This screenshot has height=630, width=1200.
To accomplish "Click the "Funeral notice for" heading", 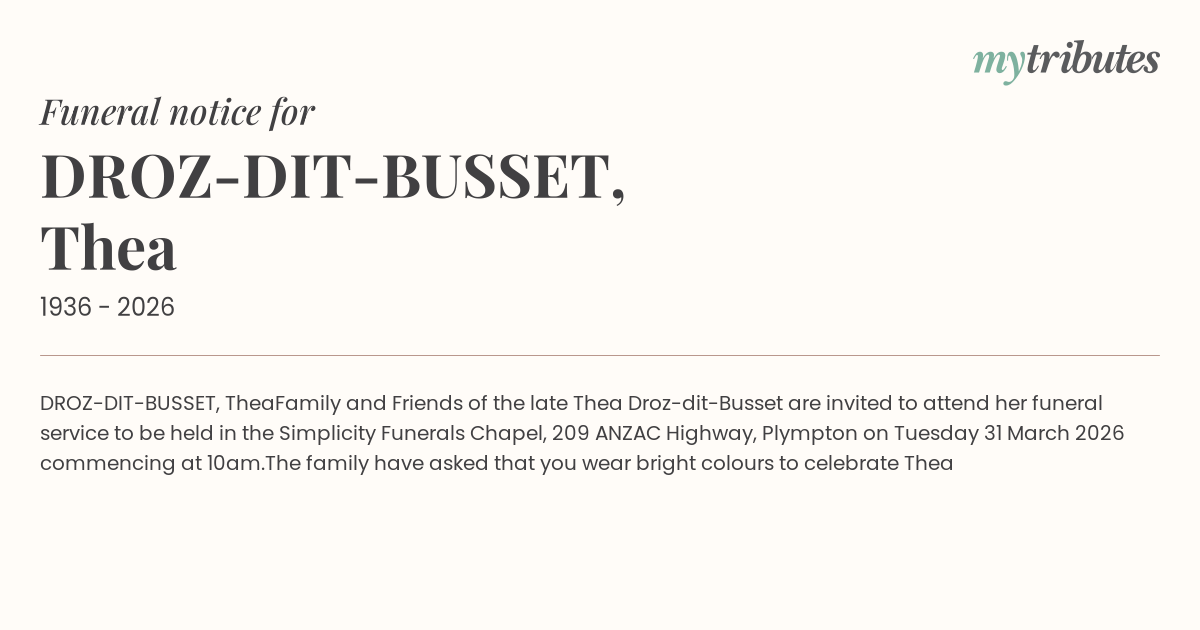I will click(x=177, y=112).
